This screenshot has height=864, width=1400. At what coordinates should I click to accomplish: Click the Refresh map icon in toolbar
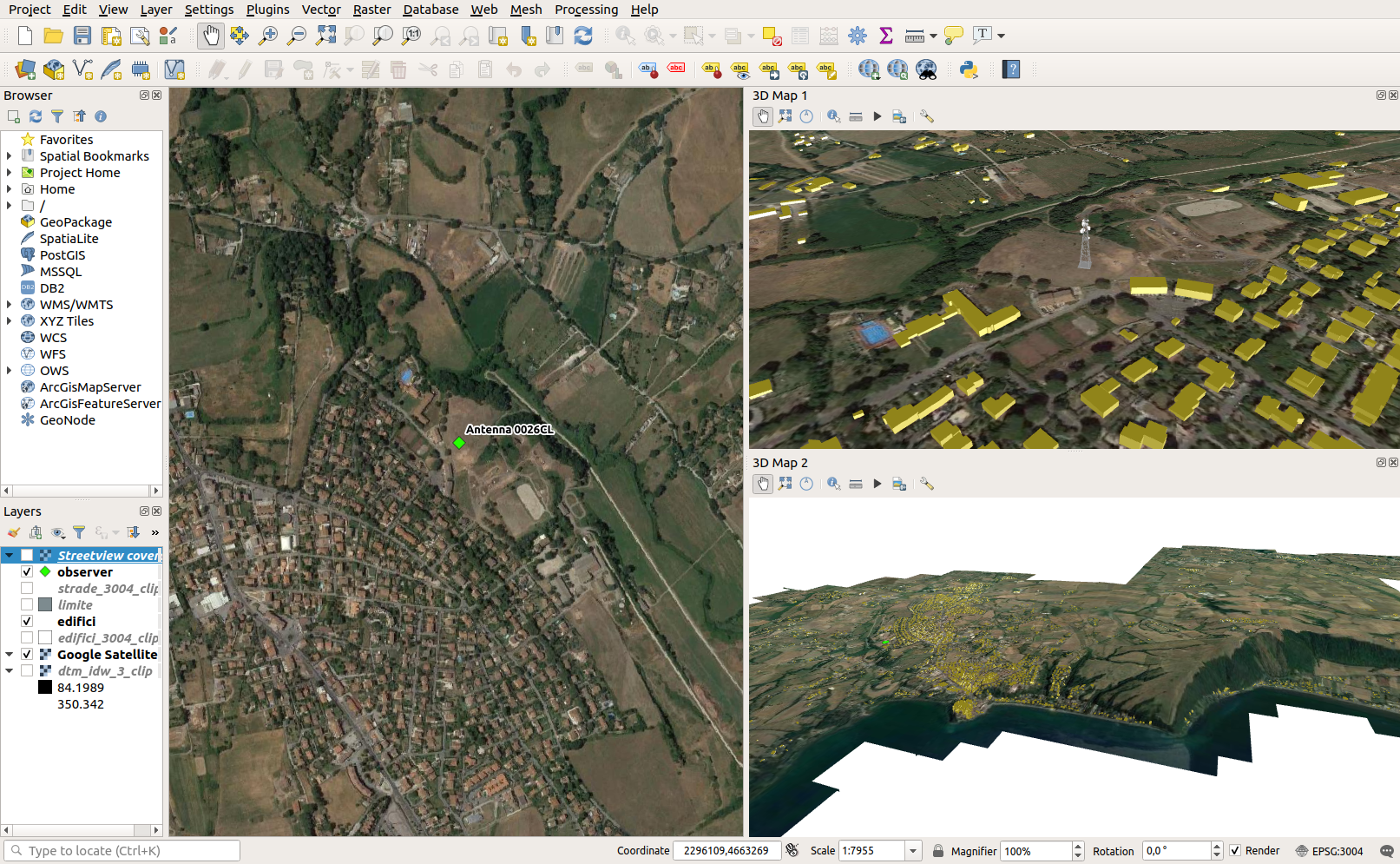(x=583, y=36)
